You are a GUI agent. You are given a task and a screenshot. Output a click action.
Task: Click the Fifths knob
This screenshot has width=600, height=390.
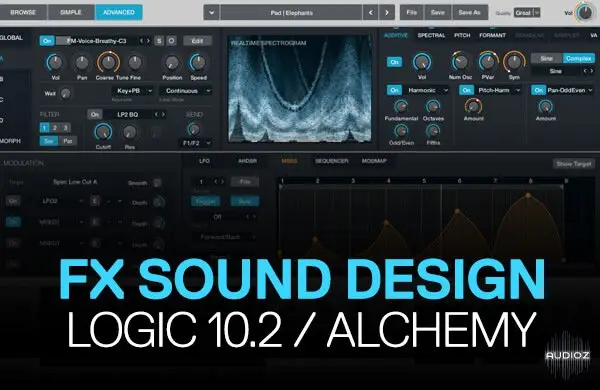coord(433,131)
